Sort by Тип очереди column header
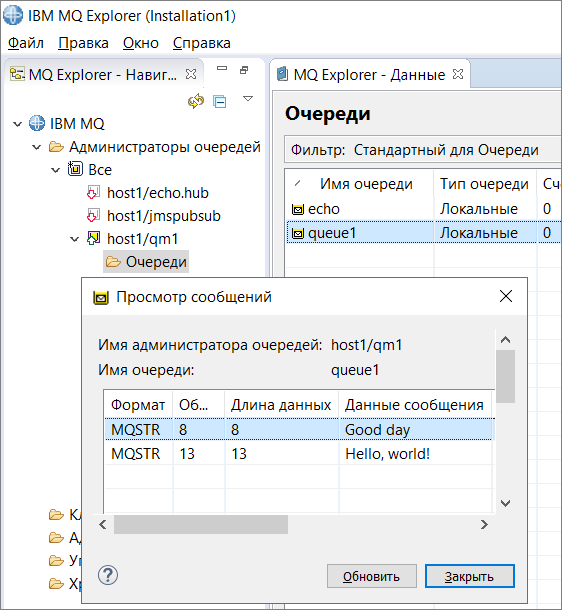Image resolution: width=563 pixels, height=611 pixels. click(485, 184)
